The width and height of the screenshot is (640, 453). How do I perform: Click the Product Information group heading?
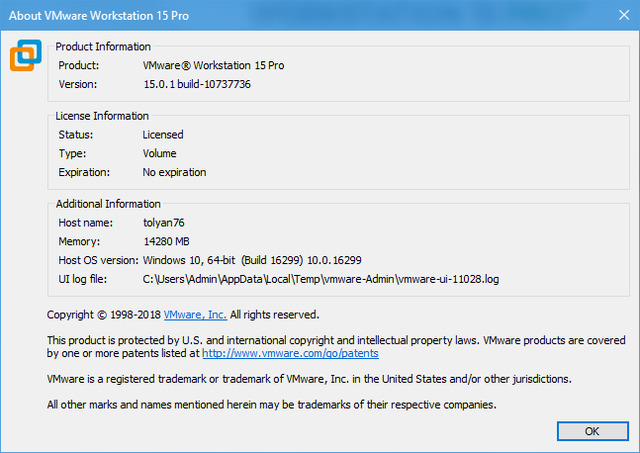103,47
